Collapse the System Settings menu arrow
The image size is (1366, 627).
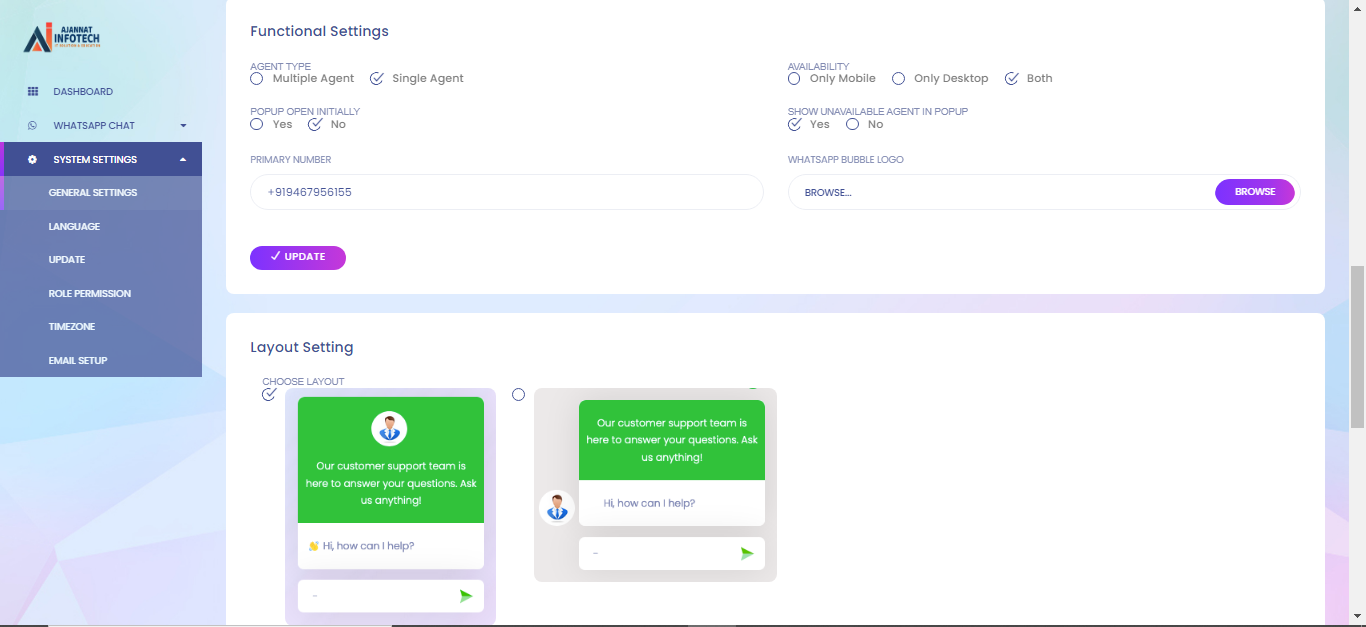point(183,160)
